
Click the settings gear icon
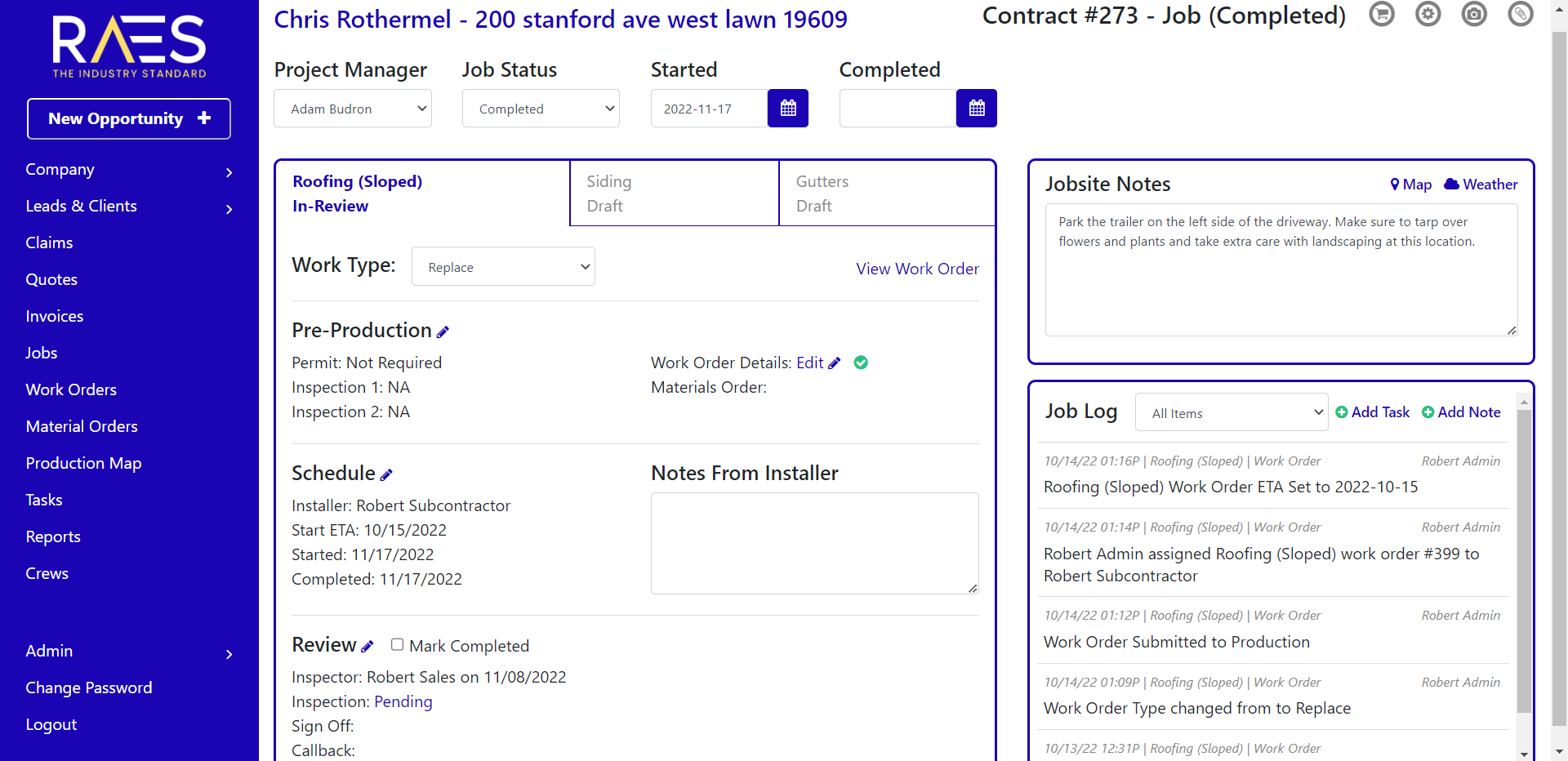coord(1428,15)
